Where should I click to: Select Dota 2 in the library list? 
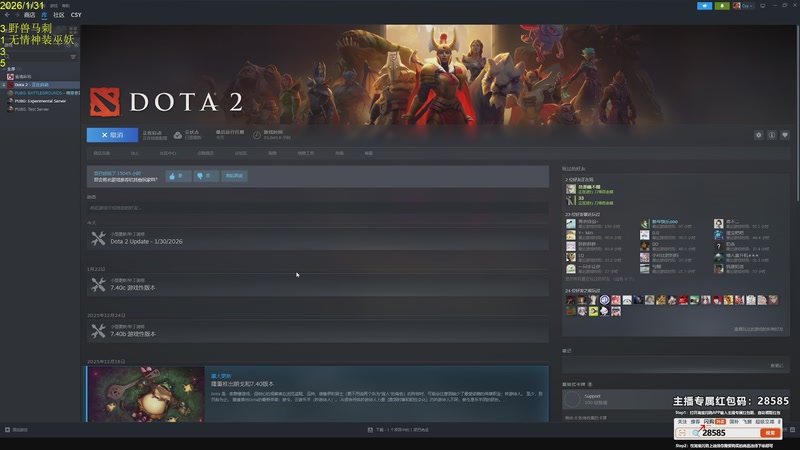pyautogui.click(x=40, y=85)
